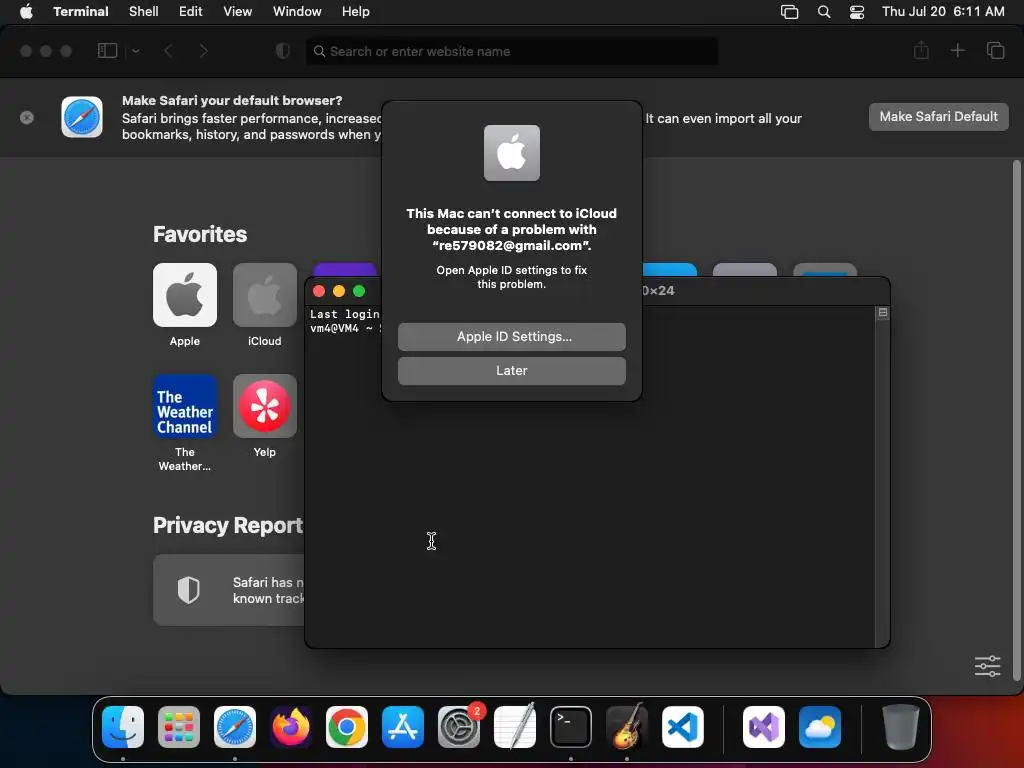Open Apple ID Settings from dialog
Screen dimensions: 1024x768
(511, 336)
